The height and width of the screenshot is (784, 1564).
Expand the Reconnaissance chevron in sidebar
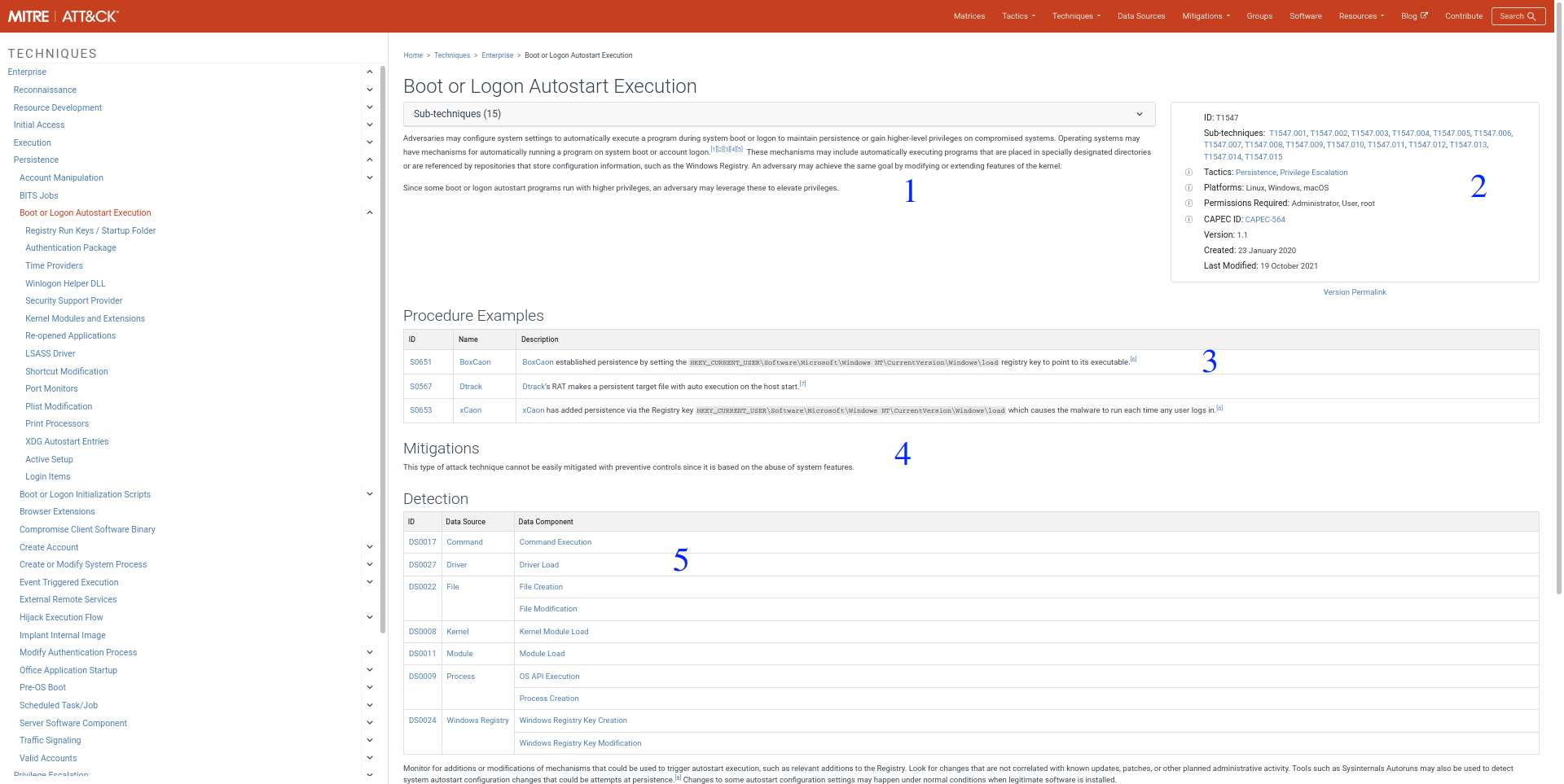point(370,90)
